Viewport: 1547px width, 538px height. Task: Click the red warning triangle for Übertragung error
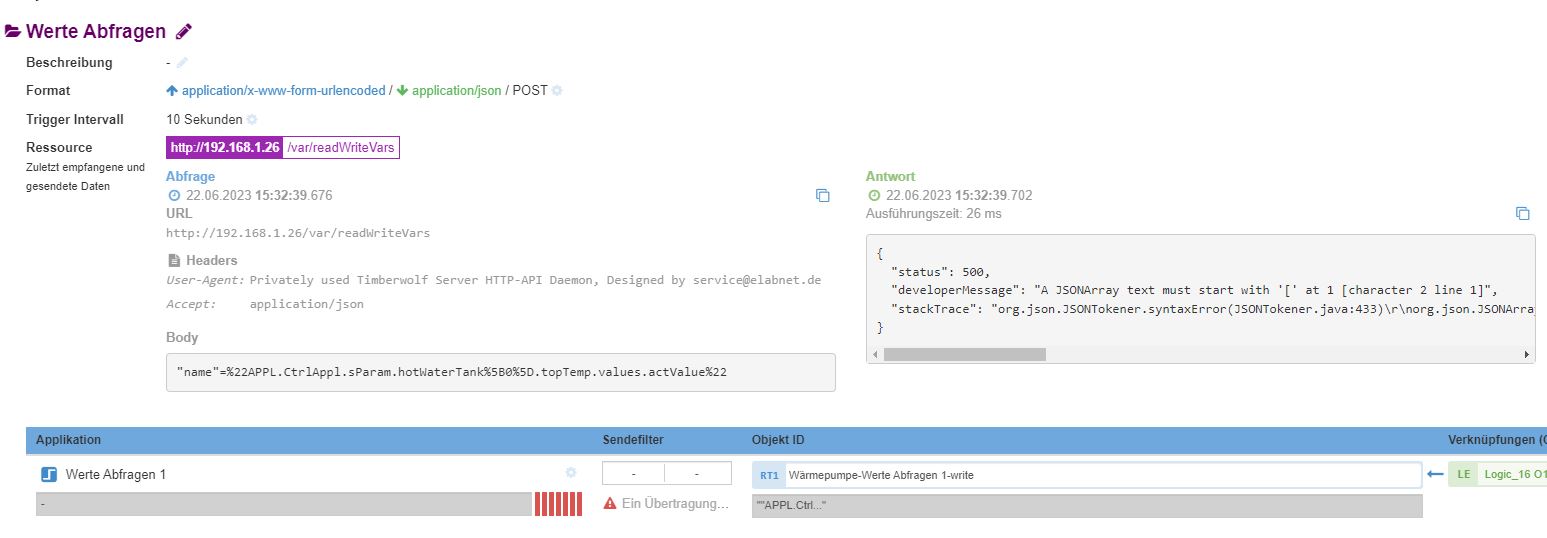(x=610, y=503)
